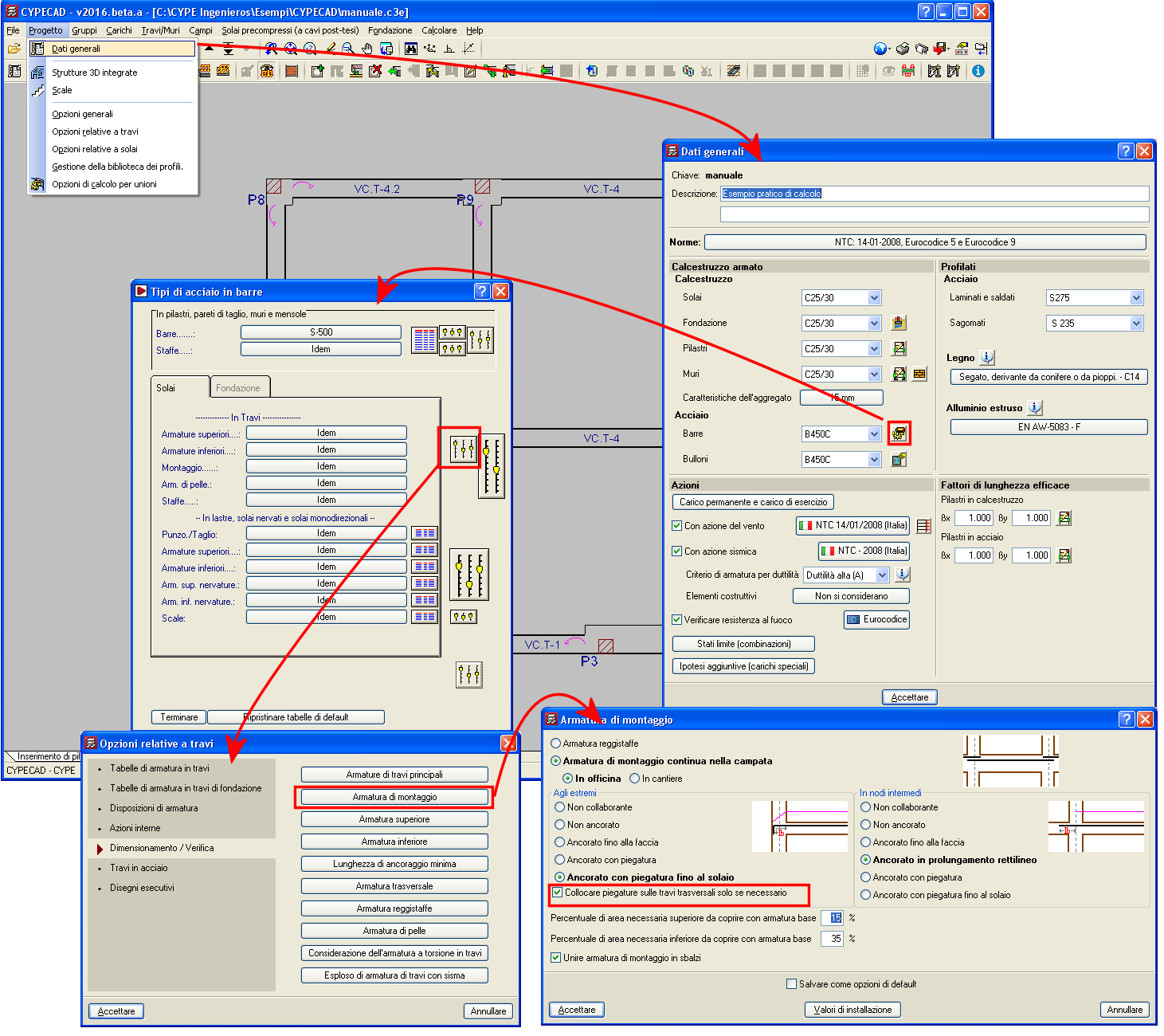Open Bulloni steel B450C dropdown

click(x=874, y=460)
